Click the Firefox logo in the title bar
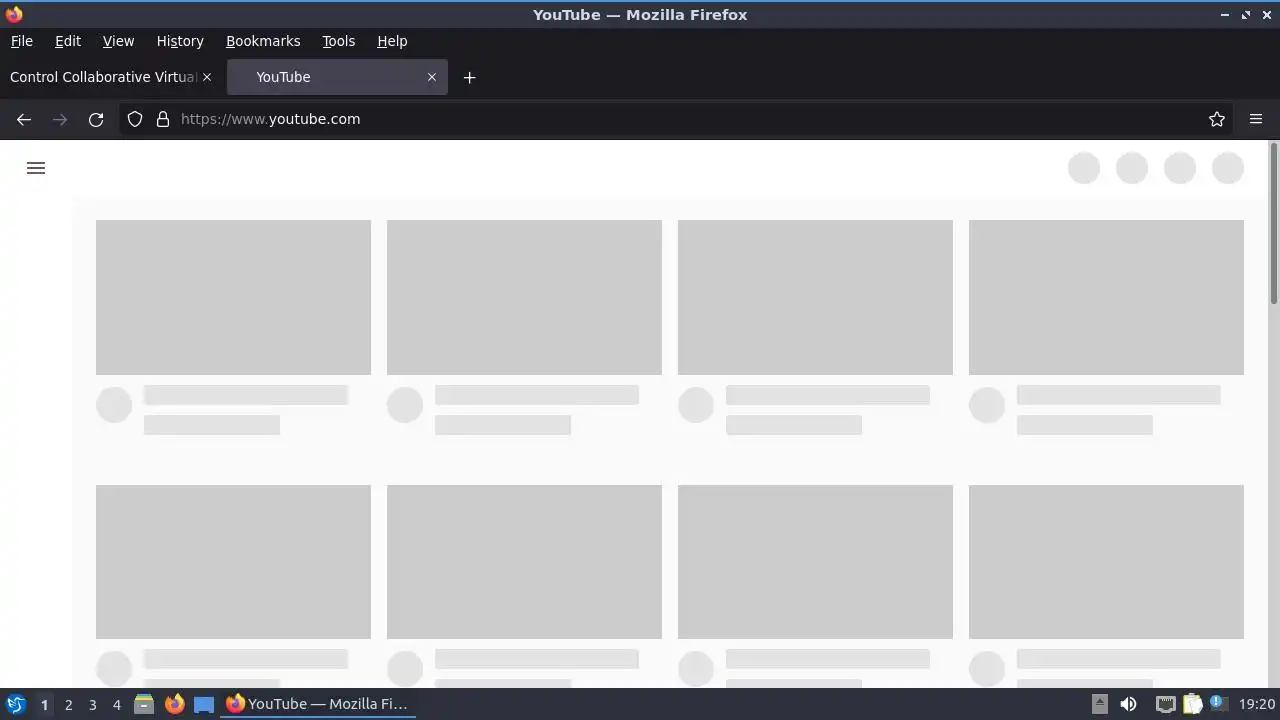 [14, 14]
